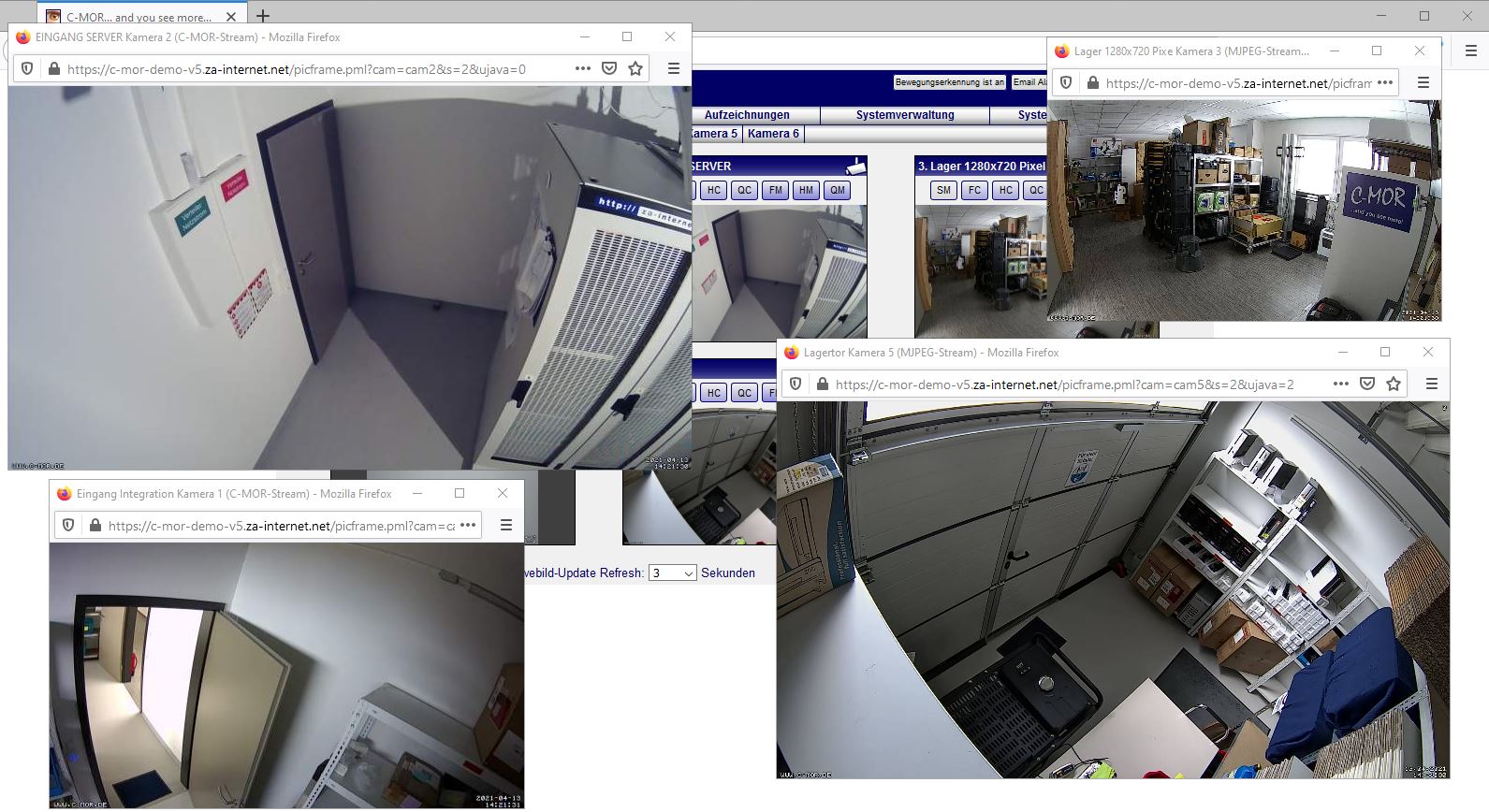Open page actions dots in Lager Kamera 3 window
Screen dimensions: 1489x812
tap(1386, 82)
